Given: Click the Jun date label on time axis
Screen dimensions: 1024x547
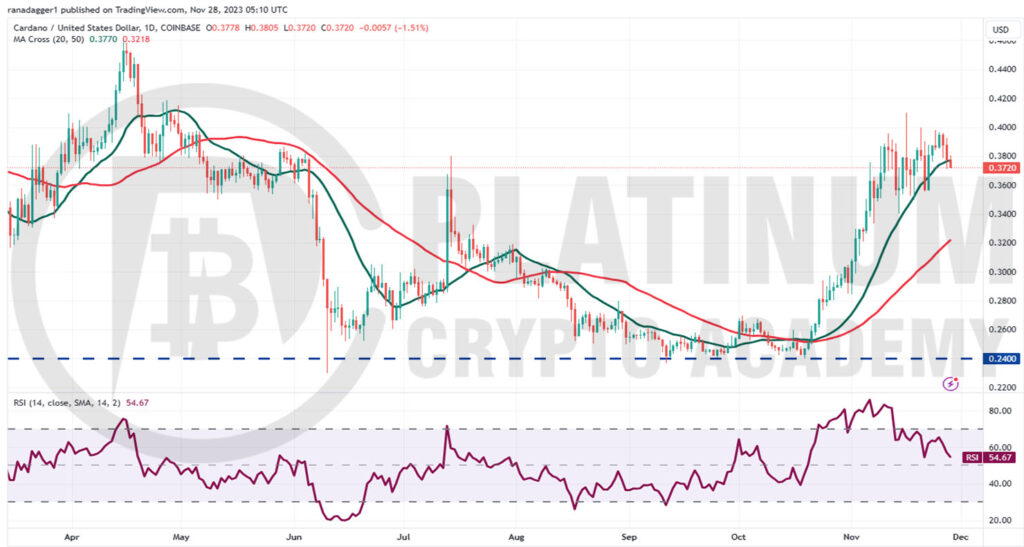Looking at the screenshot, I should pos(294,537).
